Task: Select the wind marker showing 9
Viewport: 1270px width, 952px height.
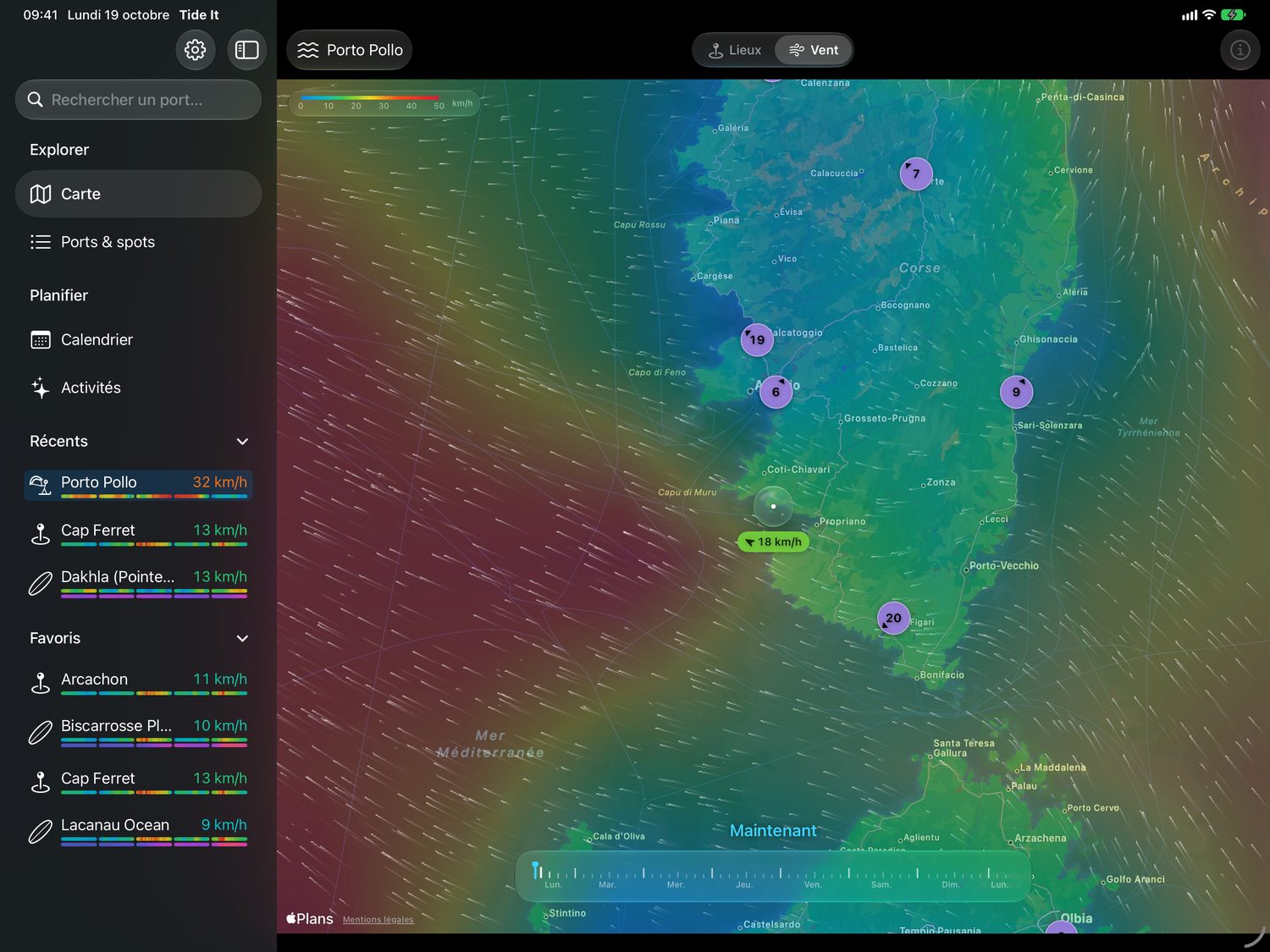Action: point(1016,392)
